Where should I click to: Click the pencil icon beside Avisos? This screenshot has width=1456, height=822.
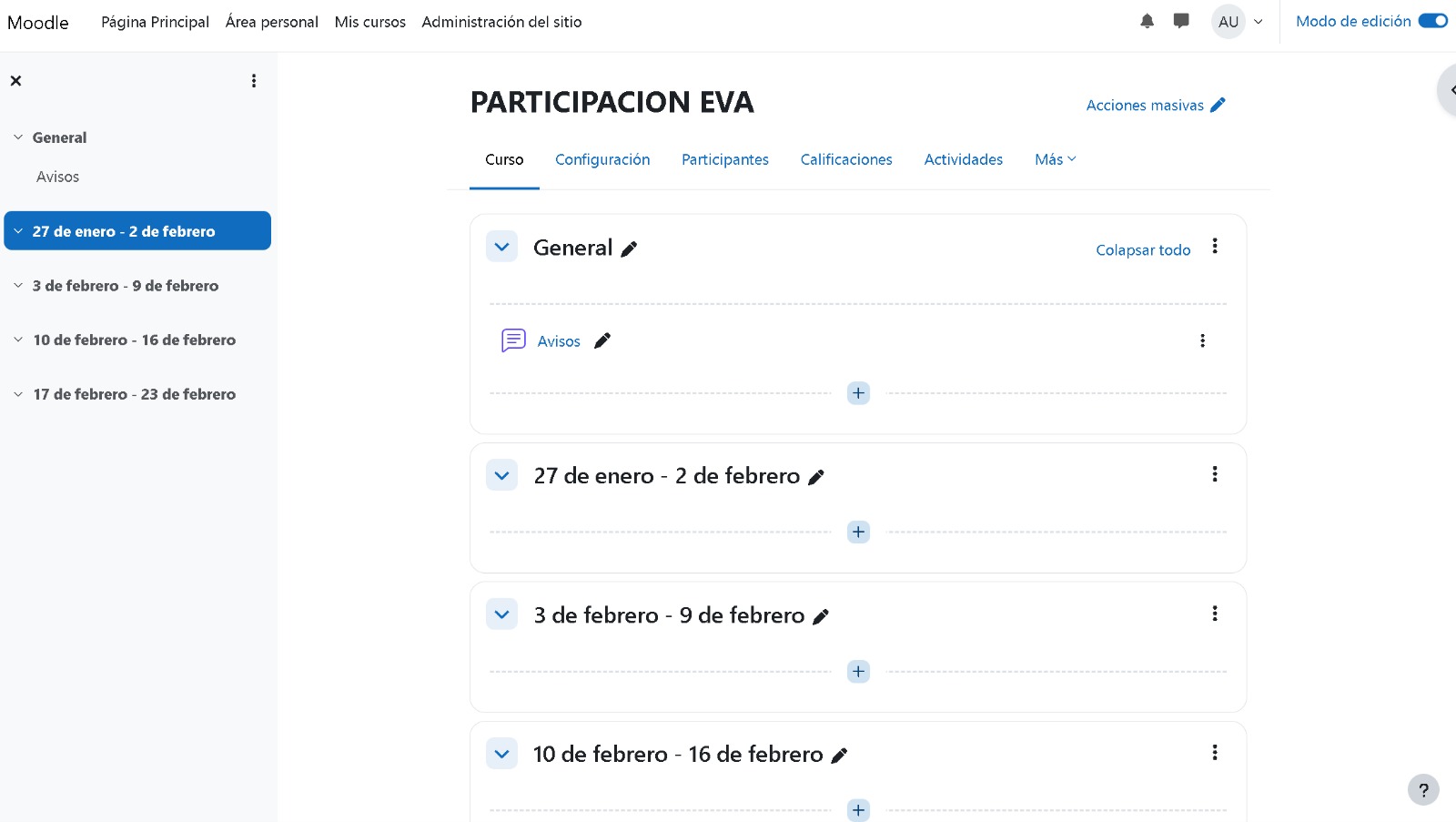point(602,341)
